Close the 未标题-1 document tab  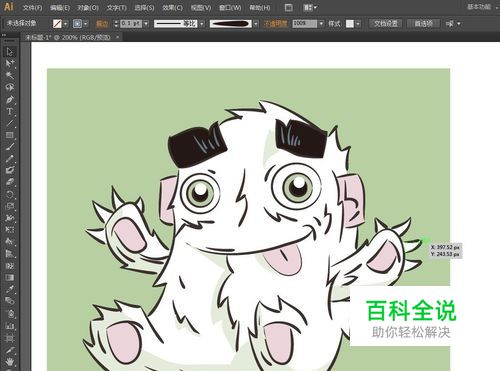click(x=117, y=37)
